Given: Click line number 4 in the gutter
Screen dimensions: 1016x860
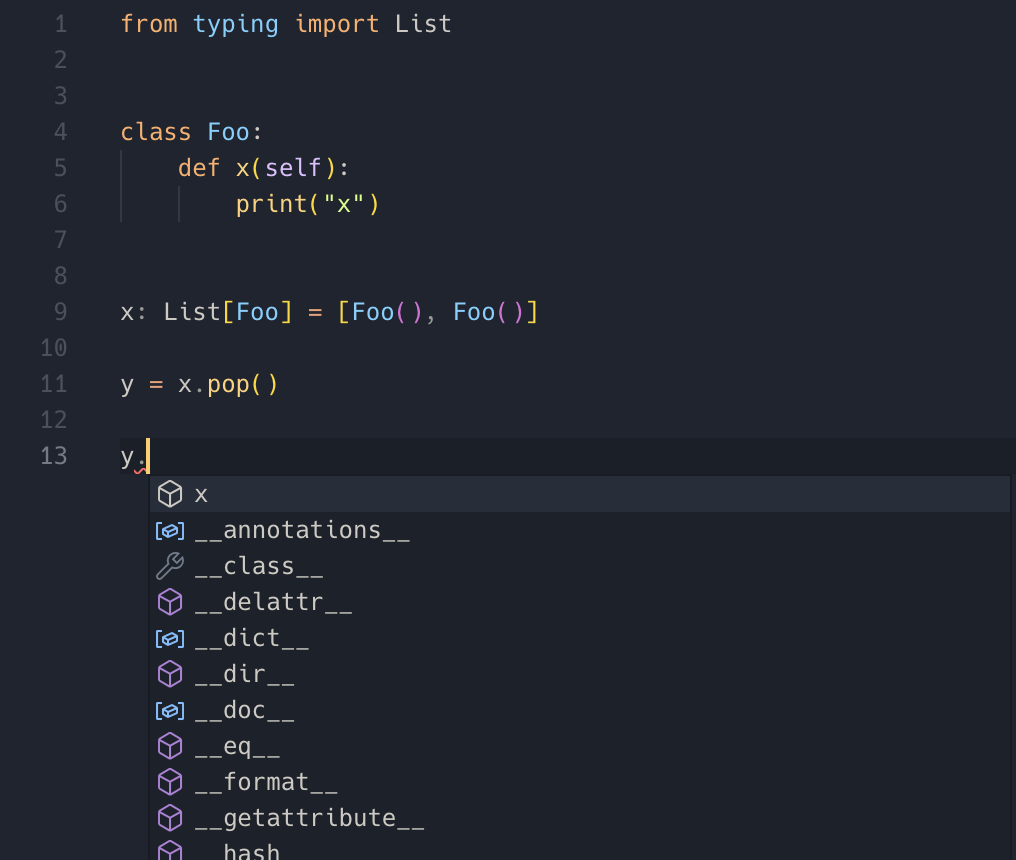Looking at the screenshot, I should point(60,132).
